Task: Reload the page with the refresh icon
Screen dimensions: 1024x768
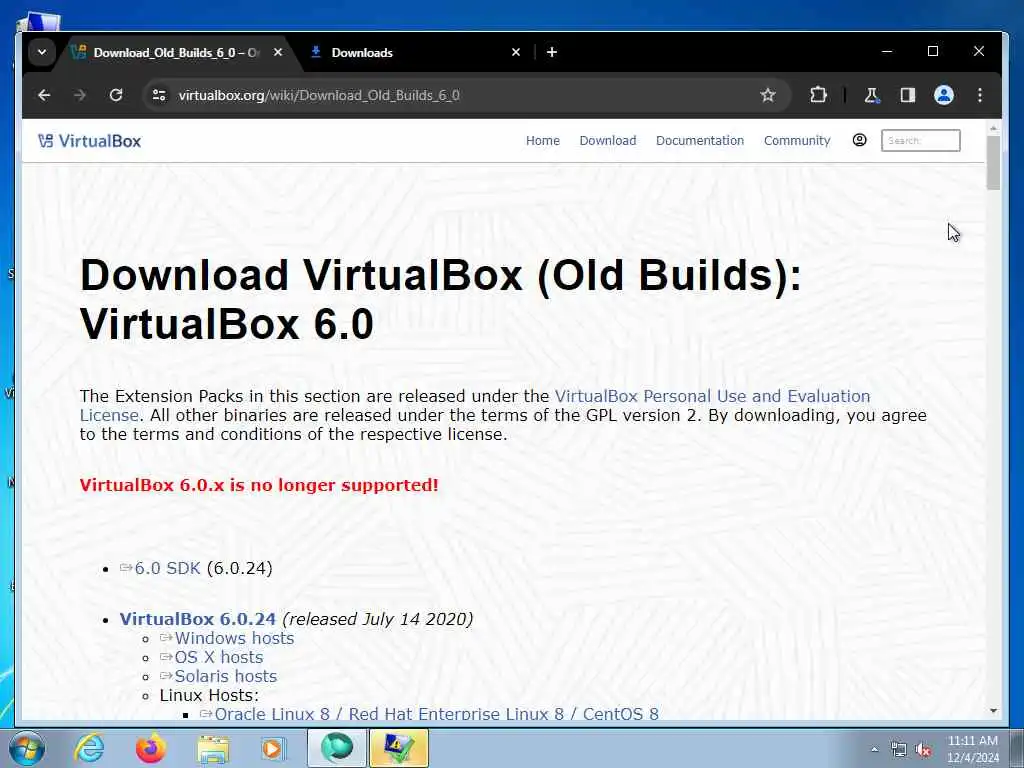Action: point(116,95)
